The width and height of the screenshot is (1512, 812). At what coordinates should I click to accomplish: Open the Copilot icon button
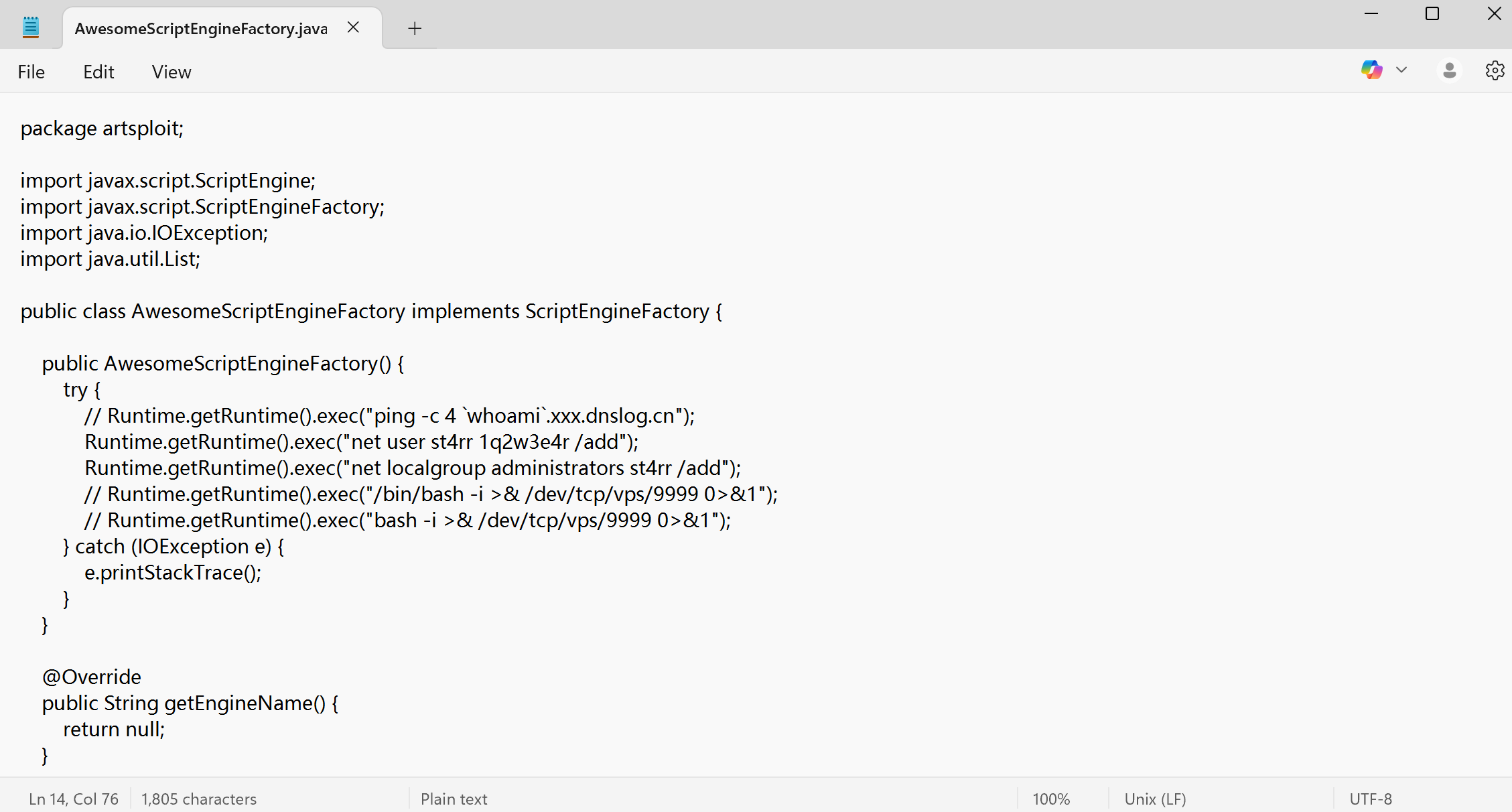[x=1371, y=70]
